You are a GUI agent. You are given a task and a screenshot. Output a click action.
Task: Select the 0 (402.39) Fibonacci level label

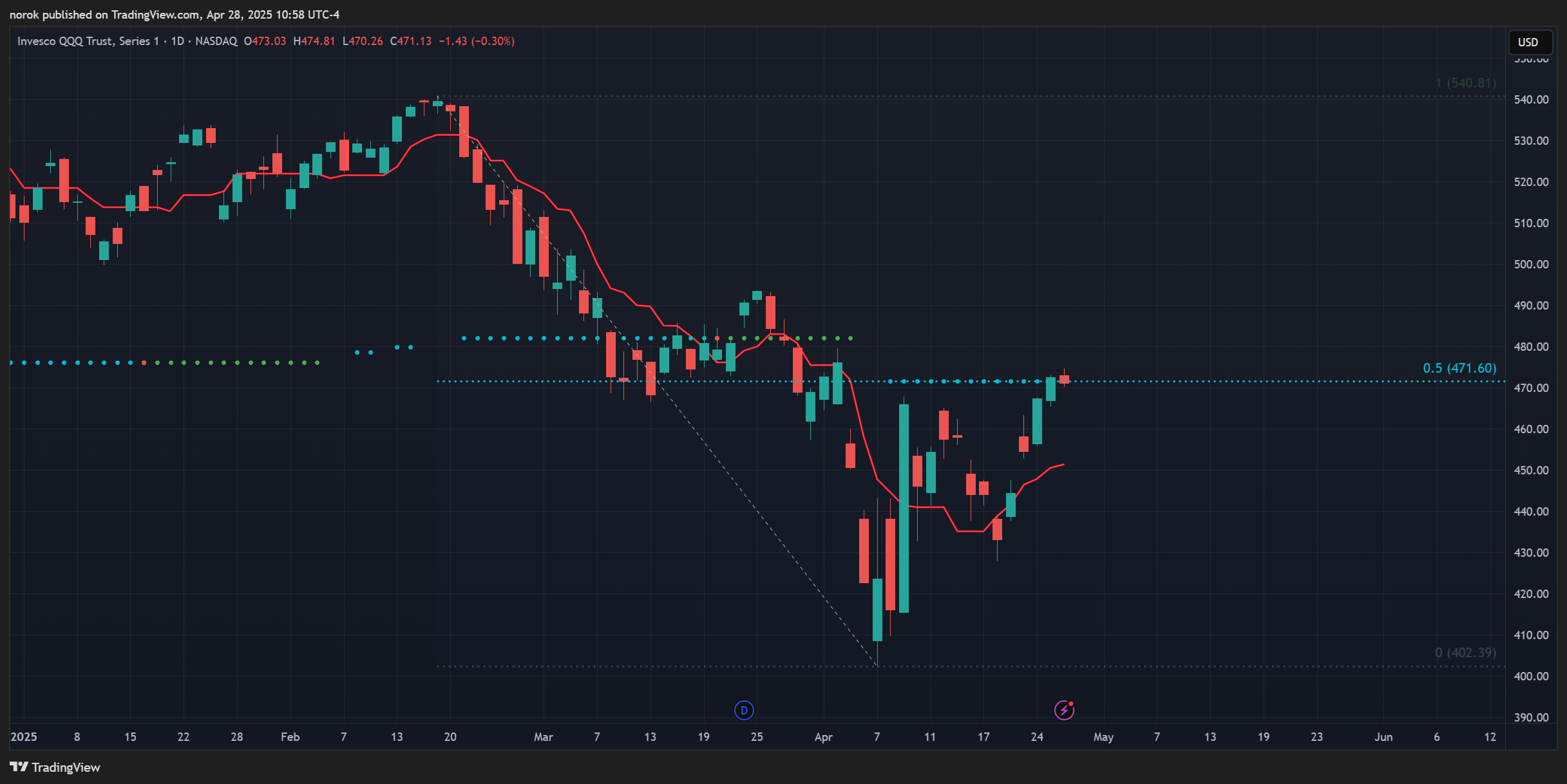[1465, 653]
